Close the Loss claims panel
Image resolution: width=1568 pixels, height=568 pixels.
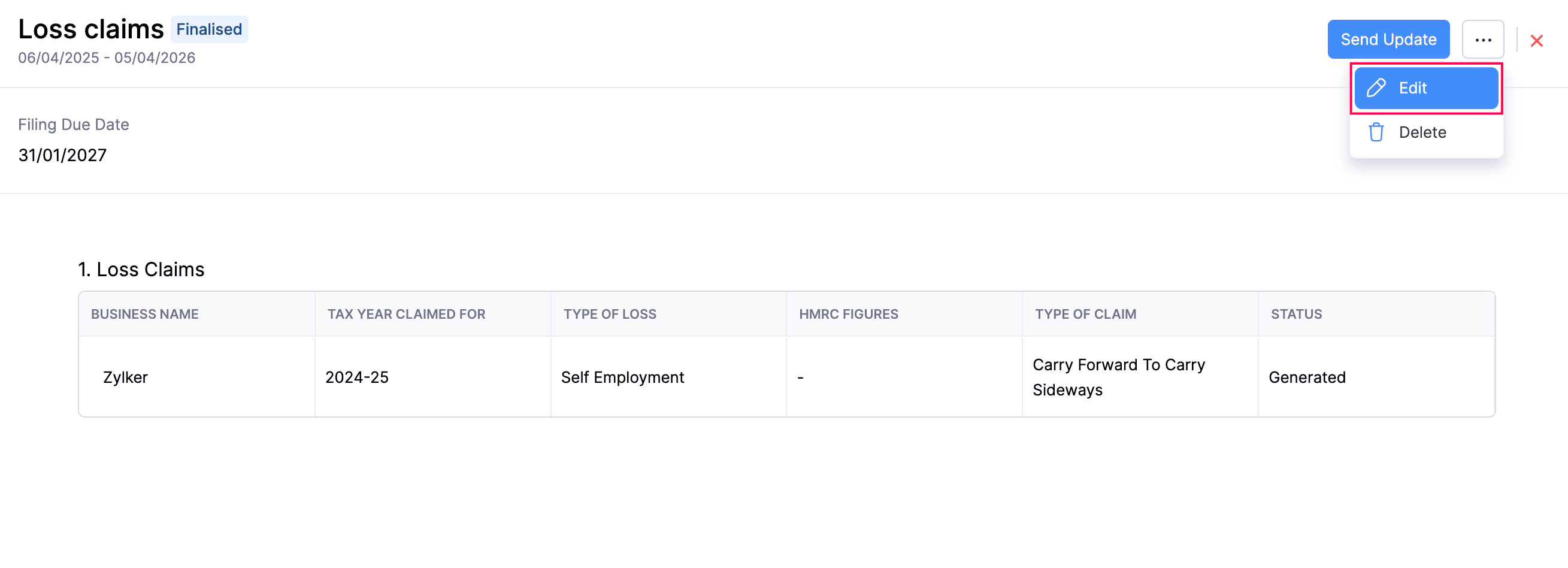click(x=1536, y=41)
